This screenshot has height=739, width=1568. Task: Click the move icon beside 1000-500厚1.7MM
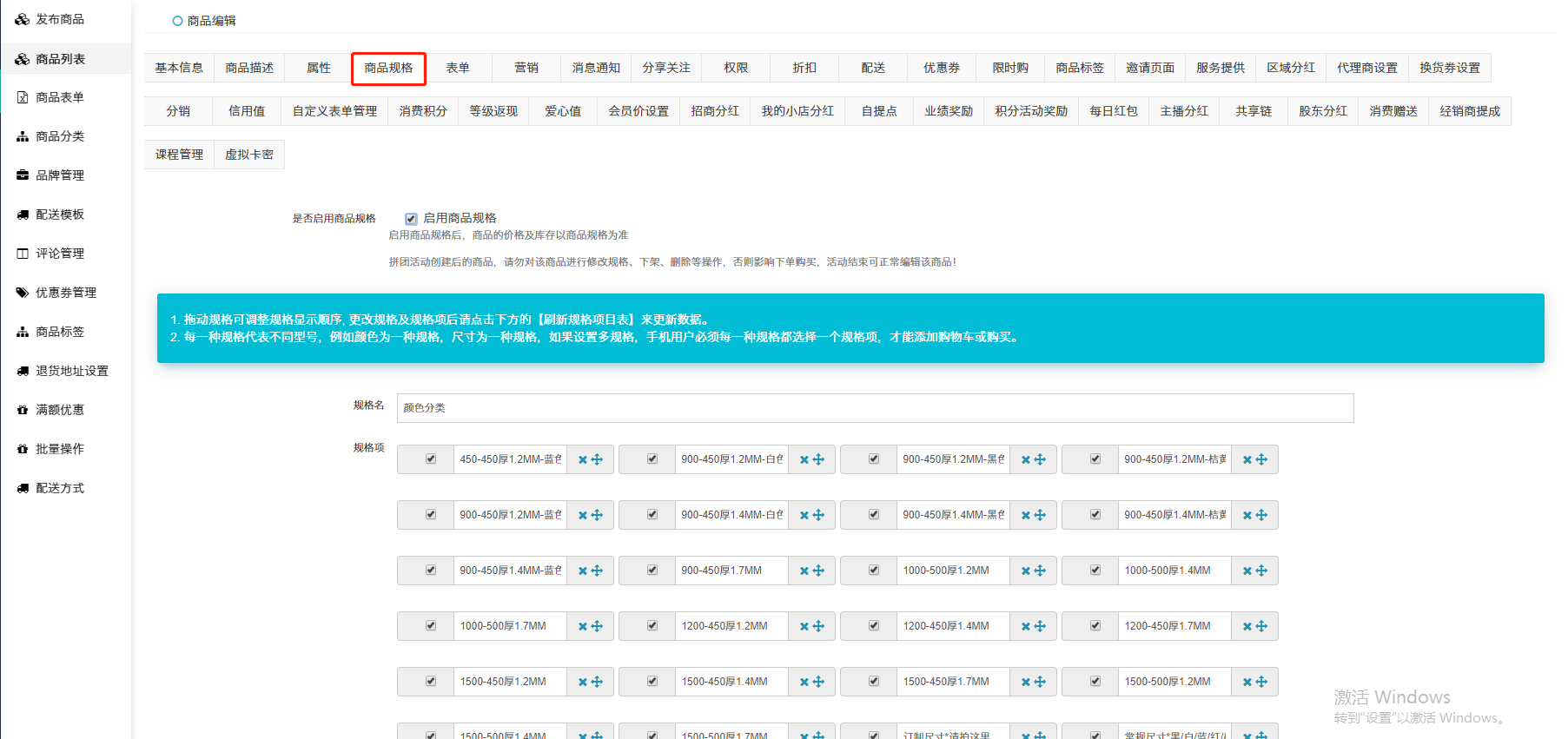click(597, 626)
